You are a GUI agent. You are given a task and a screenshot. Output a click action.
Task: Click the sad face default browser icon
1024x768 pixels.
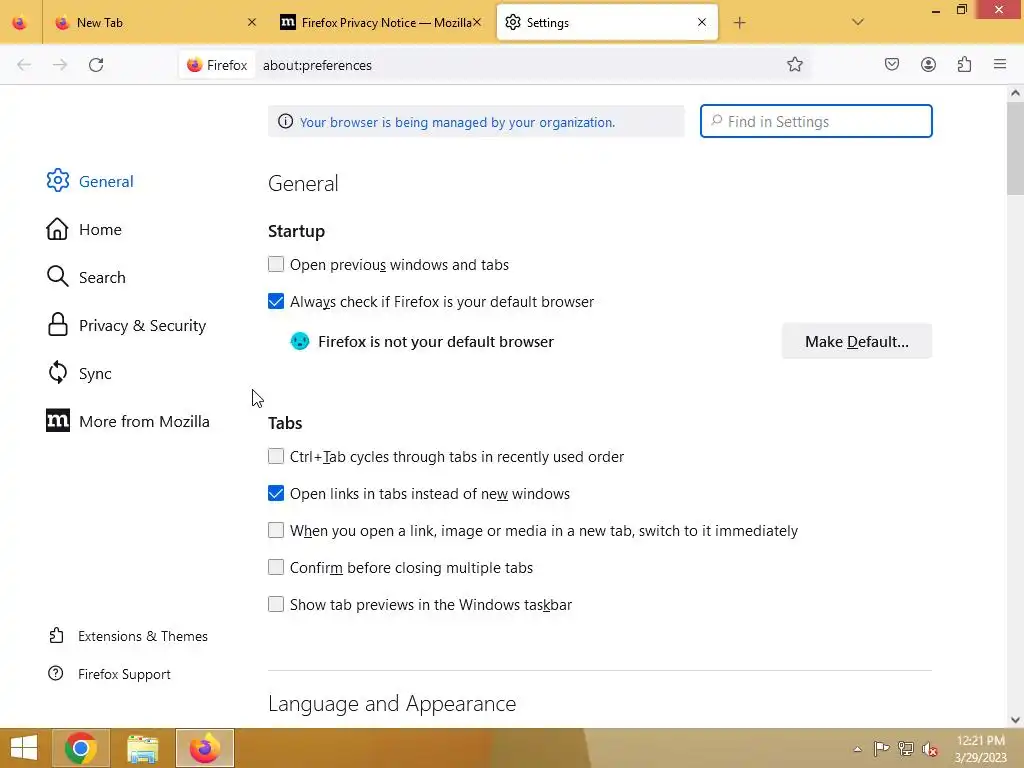(300, 341)
